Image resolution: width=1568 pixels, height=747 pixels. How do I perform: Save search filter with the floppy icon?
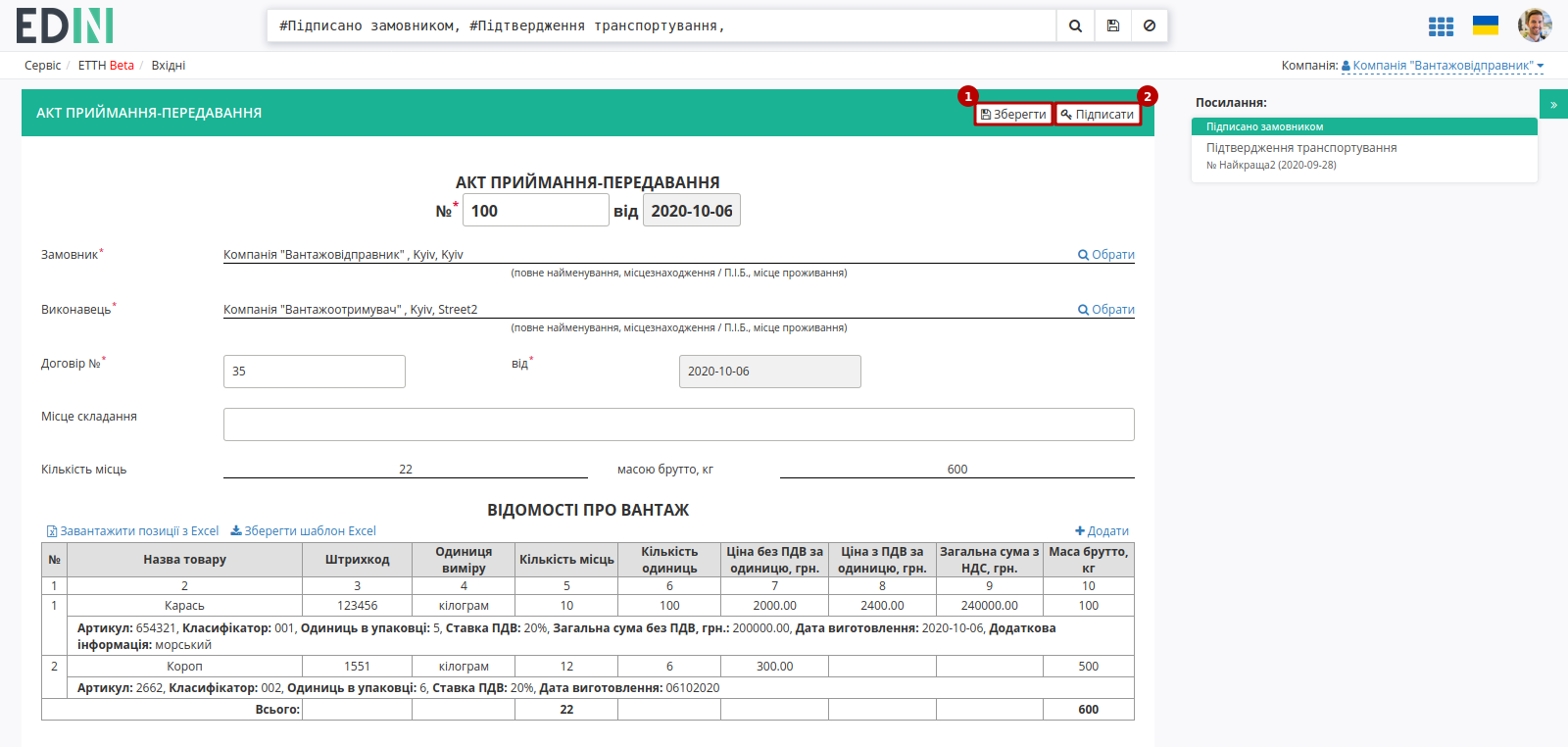click(x=1112, y=25)
